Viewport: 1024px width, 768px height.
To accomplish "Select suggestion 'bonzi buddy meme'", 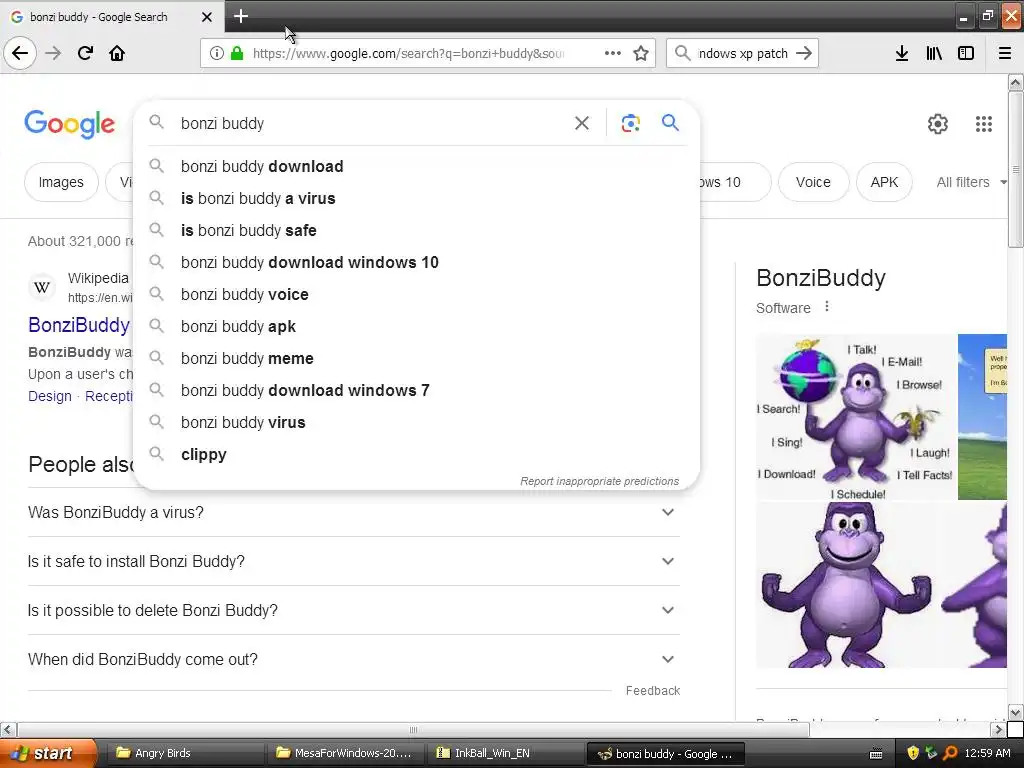I will click(x=416, y=359).
